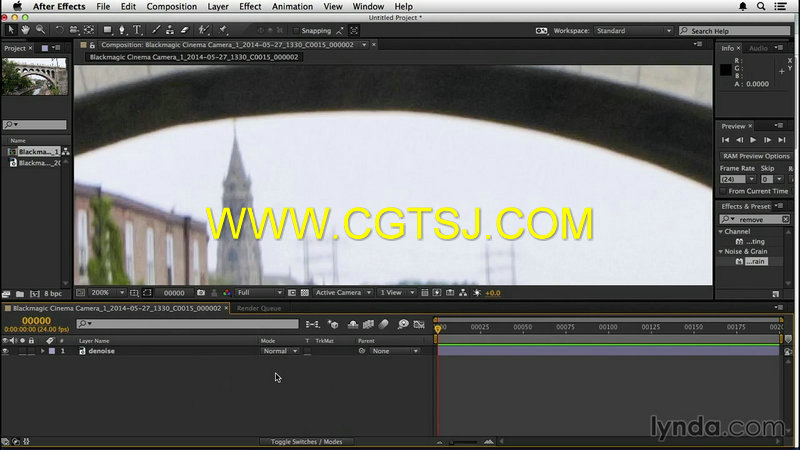Select the Rectangle shape tool
This screenshot has height=450, width=800.
(x=108, y=30)
